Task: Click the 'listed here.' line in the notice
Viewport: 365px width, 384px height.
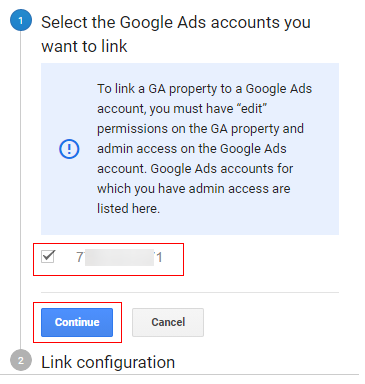Action: [x=128, y=209]
